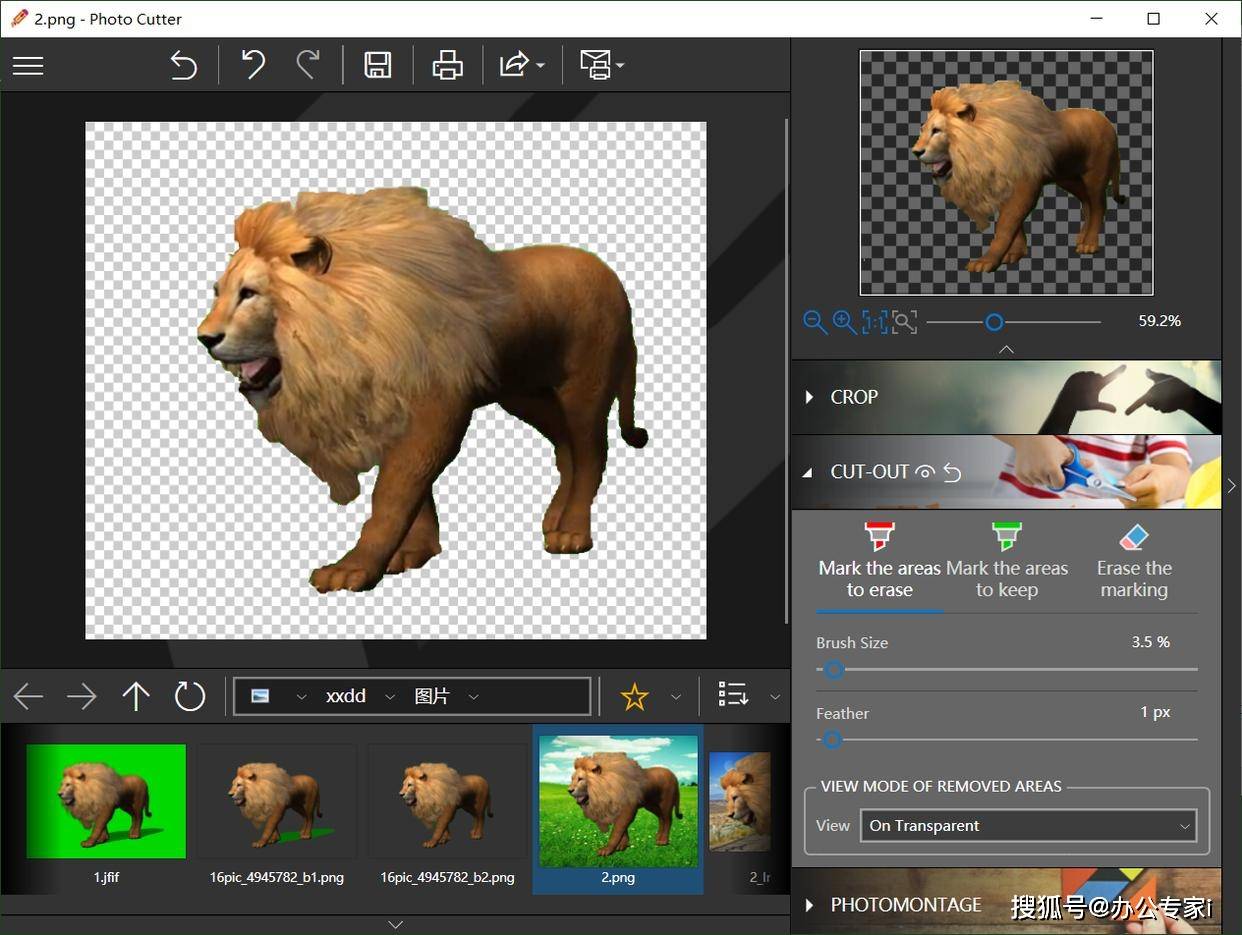Open the hamburger main menu
Screen dimensions: 1242x935
(28, 66)
